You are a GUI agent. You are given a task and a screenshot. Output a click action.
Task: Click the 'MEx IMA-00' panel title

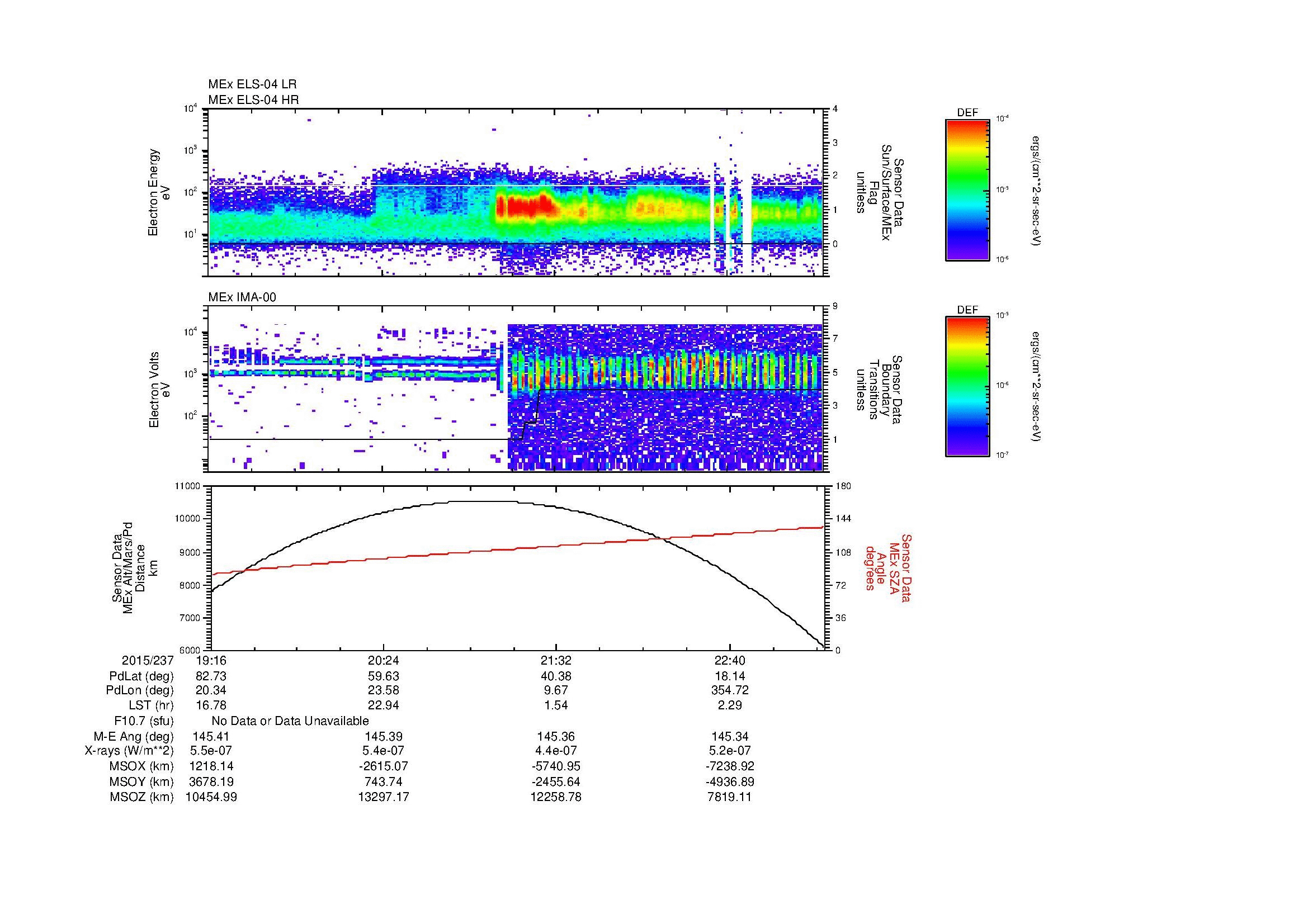tap(242, 297)
